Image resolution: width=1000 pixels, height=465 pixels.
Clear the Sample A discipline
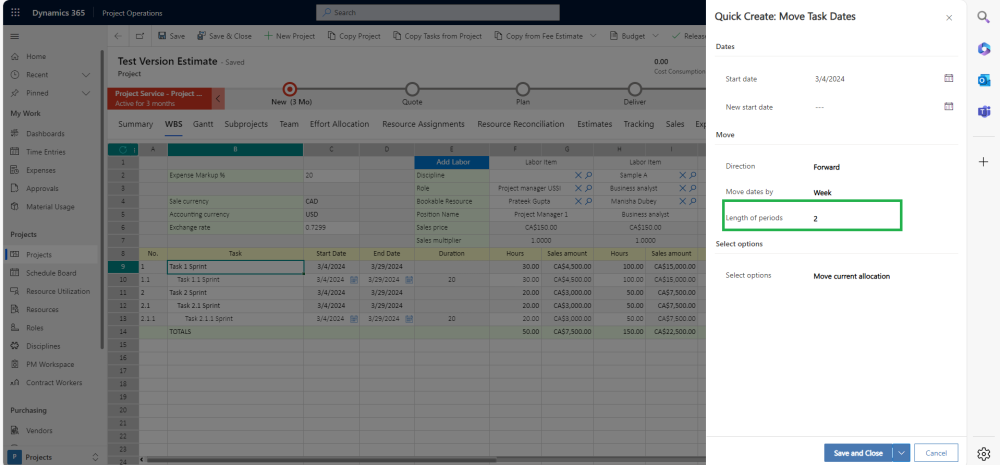[x=682, y=175]
